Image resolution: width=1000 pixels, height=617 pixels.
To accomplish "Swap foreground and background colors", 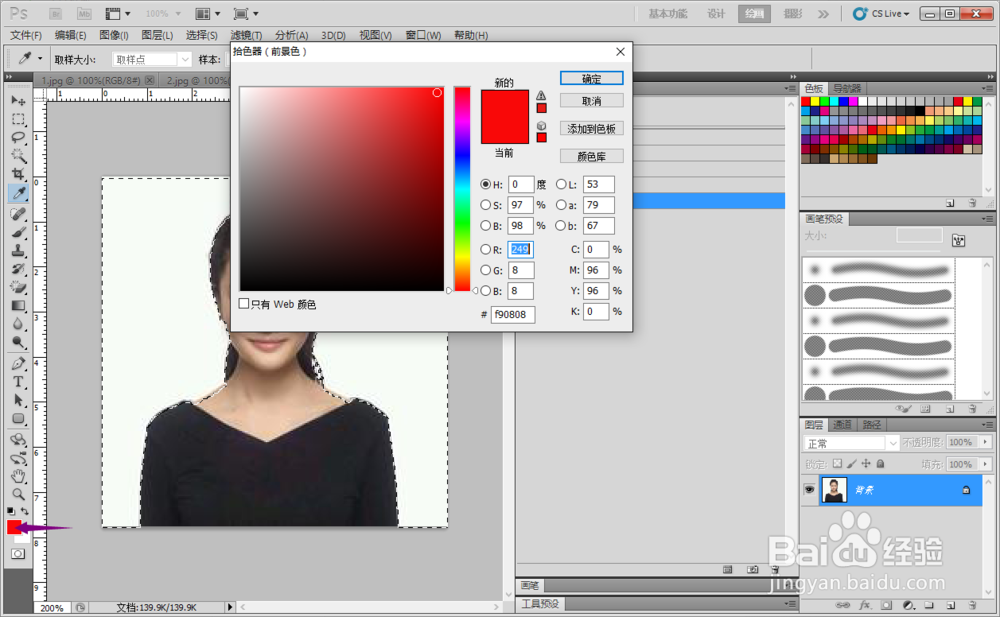I will click(x=25, y=511).
